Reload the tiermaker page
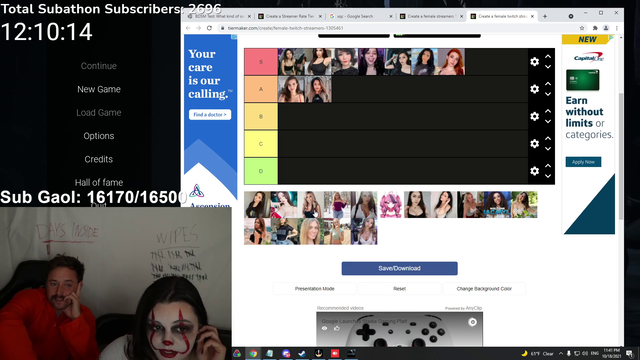Image resolution: width=640 pixels, height=360 pixels. 209,28
